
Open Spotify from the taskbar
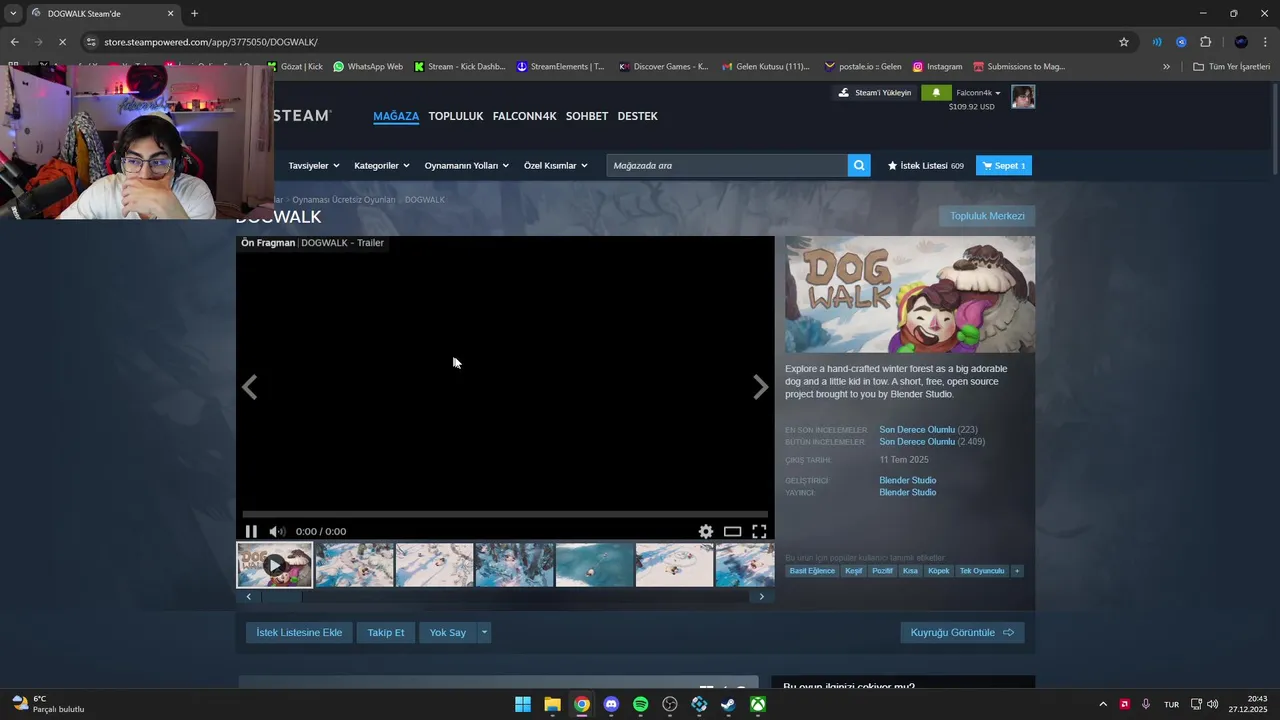click(641, 704)
